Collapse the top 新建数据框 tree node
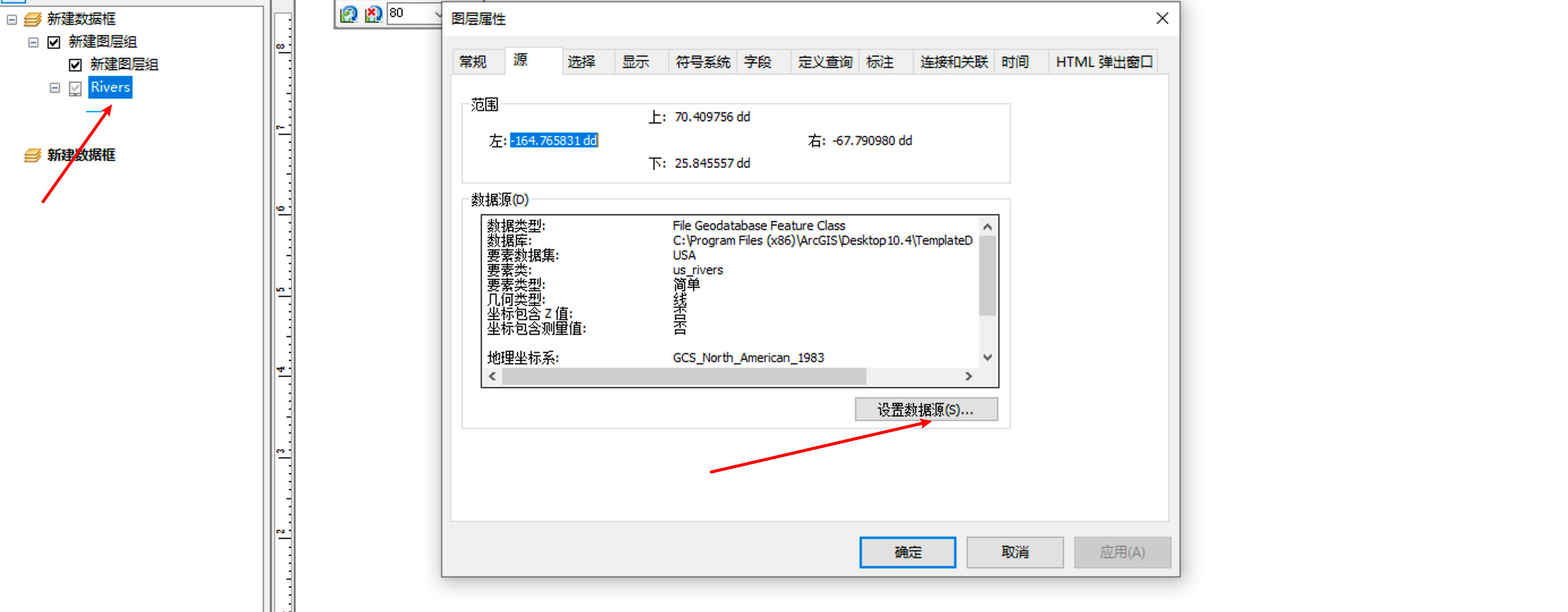This screenshot has height=612, width=1568. coord(11,19)
